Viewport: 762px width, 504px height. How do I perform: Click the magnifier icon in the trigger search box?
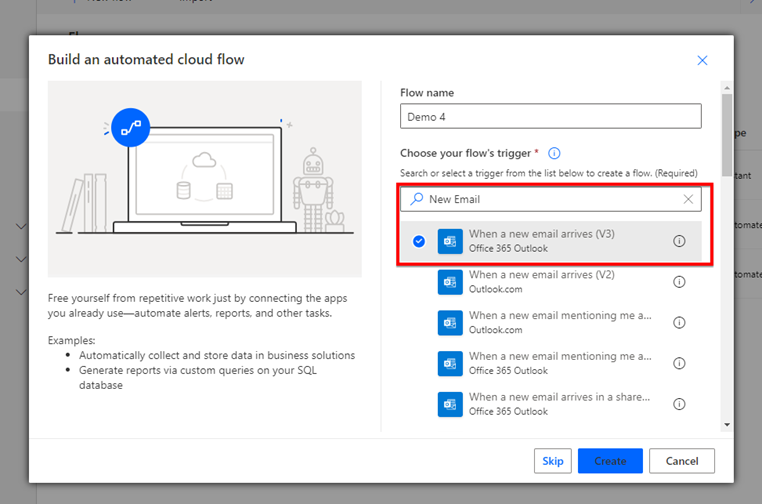point(416,199)
